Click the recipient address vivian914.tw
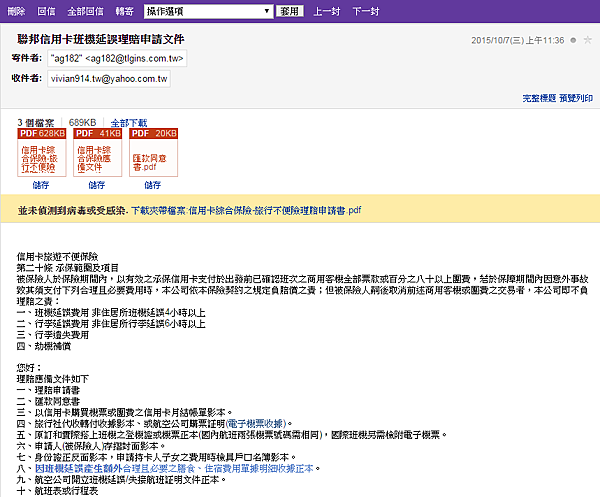This screenshot has width=600, height=497. coord(109,79)
